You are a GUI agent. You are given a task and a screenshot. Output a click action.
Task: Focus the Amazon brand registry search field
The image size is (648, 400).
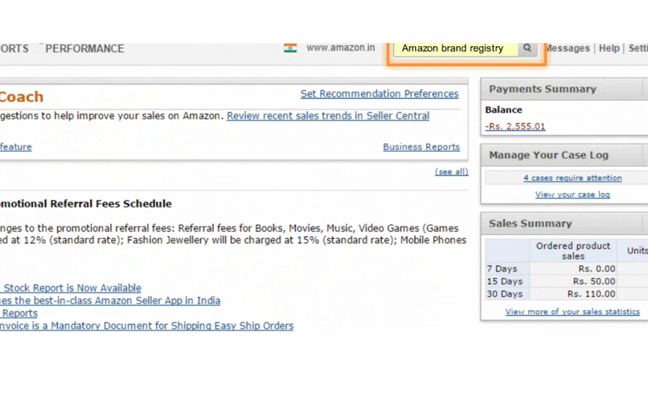(x=455, y=48)
